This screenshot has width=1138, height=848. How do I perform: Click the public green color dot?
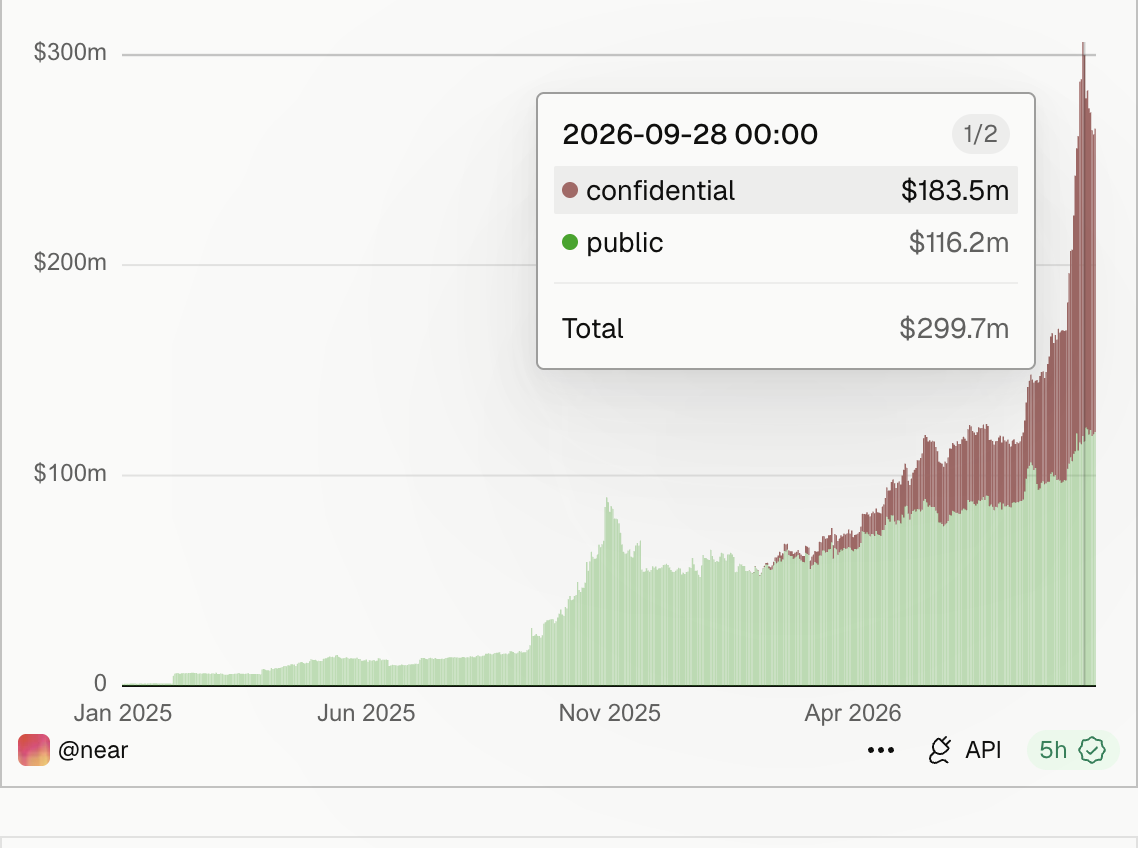click(570, 242)
